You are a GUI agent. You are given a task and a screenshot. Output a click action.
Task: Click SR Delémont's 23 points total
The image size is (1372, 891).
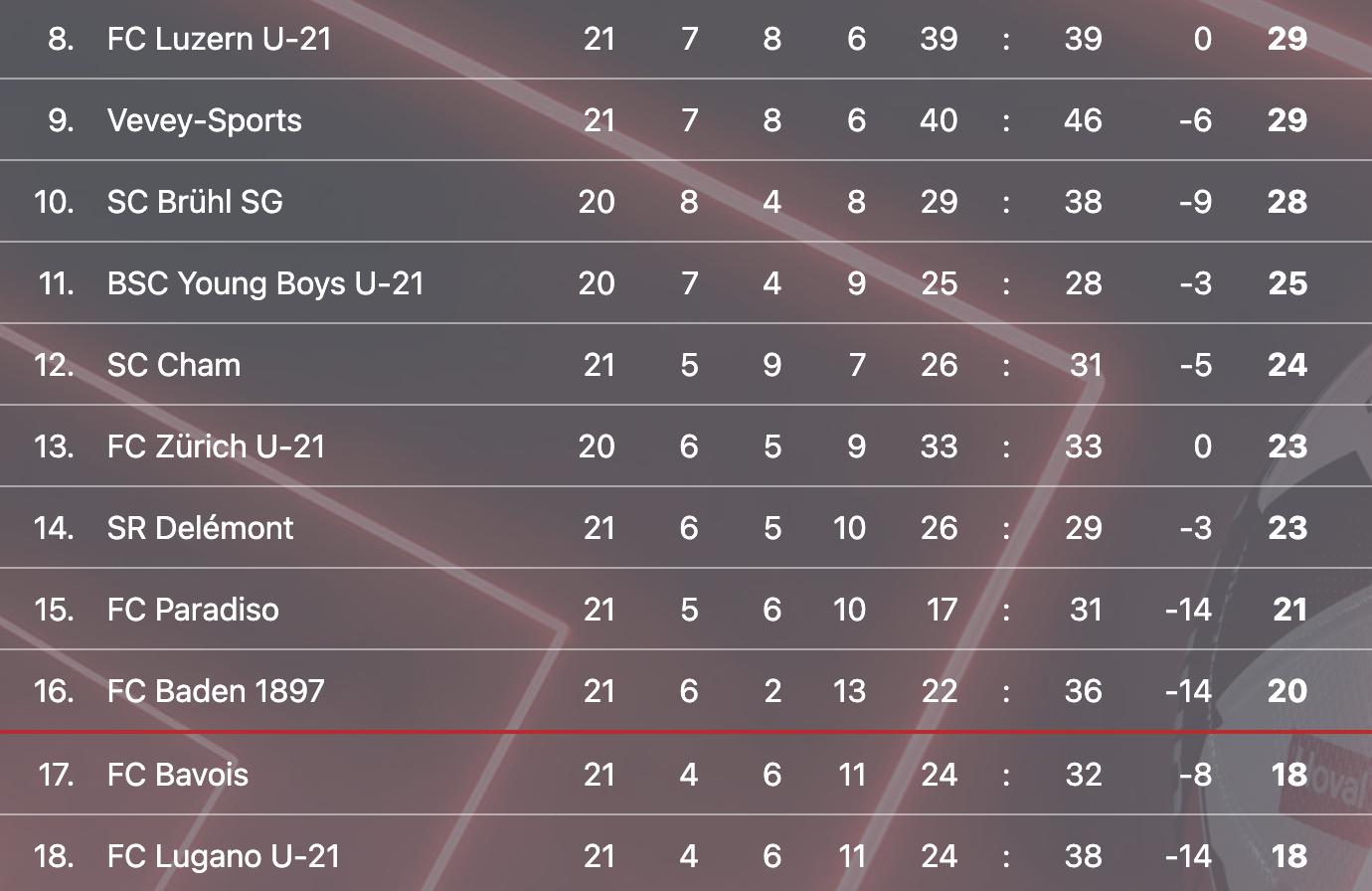tap(1286, 528)
